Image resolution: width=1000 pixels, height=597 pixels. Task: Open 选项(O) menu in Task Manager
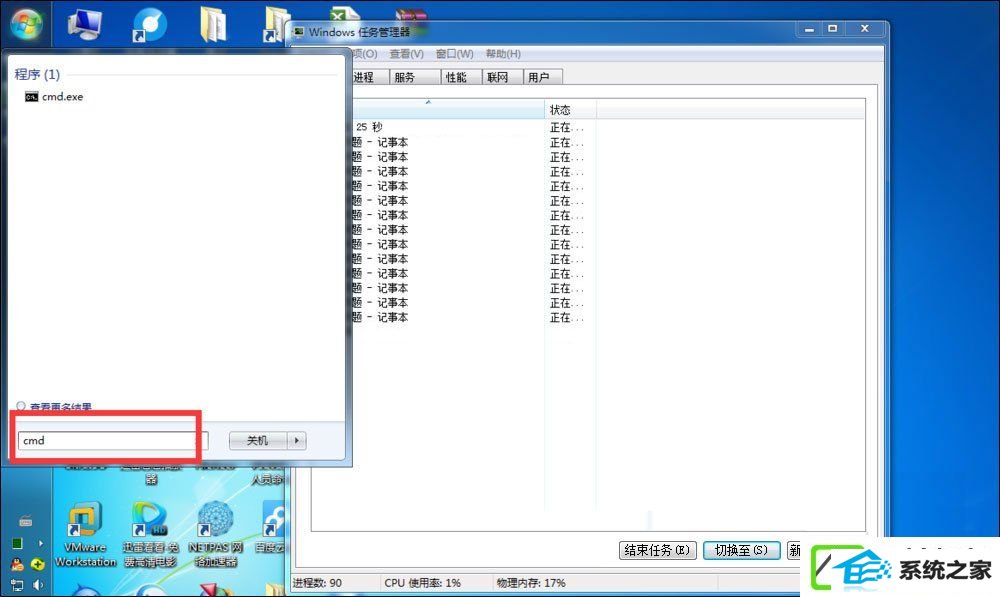[365, 54]
